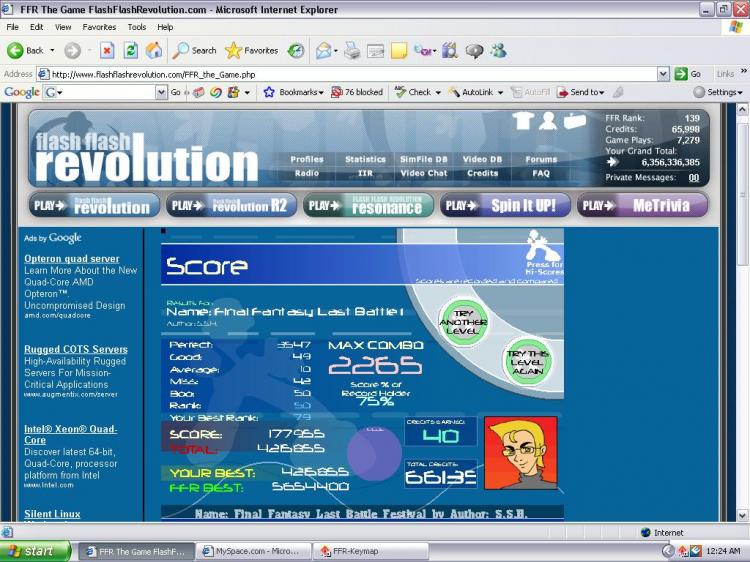Open the History toolbar icon

(296, 50)
